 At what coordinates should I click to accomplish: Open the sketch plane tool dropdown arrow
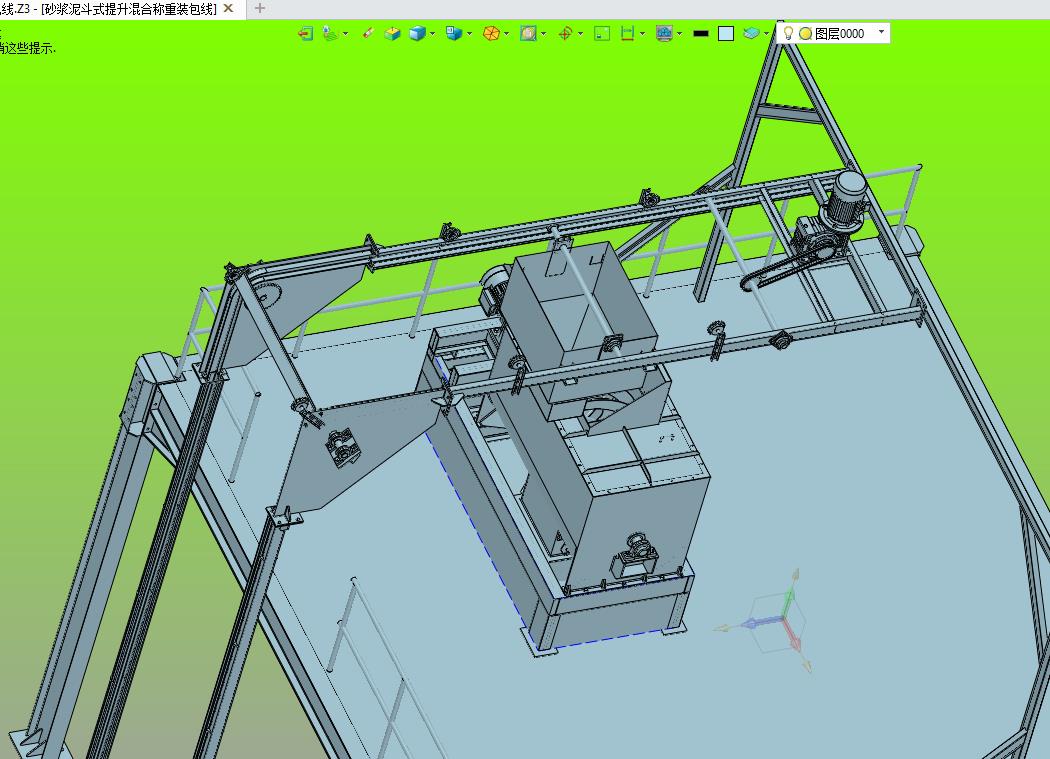pos(346,33)
